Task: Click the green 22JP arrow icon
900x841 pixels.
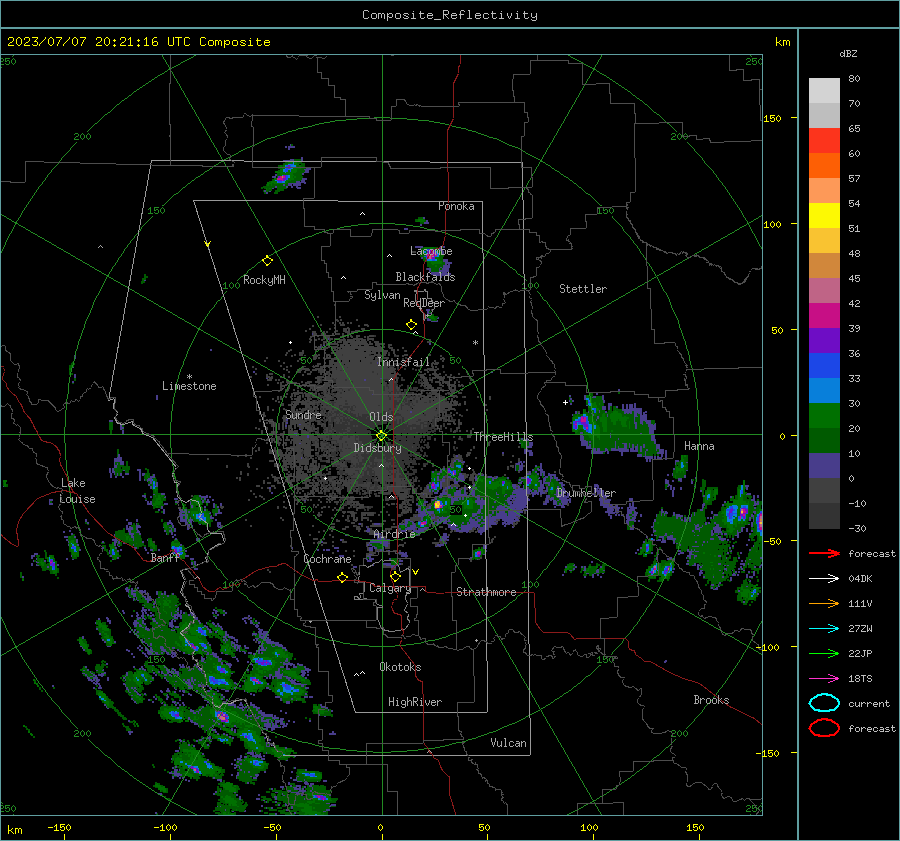Action: pyautogui.click(x=824, y=653)
